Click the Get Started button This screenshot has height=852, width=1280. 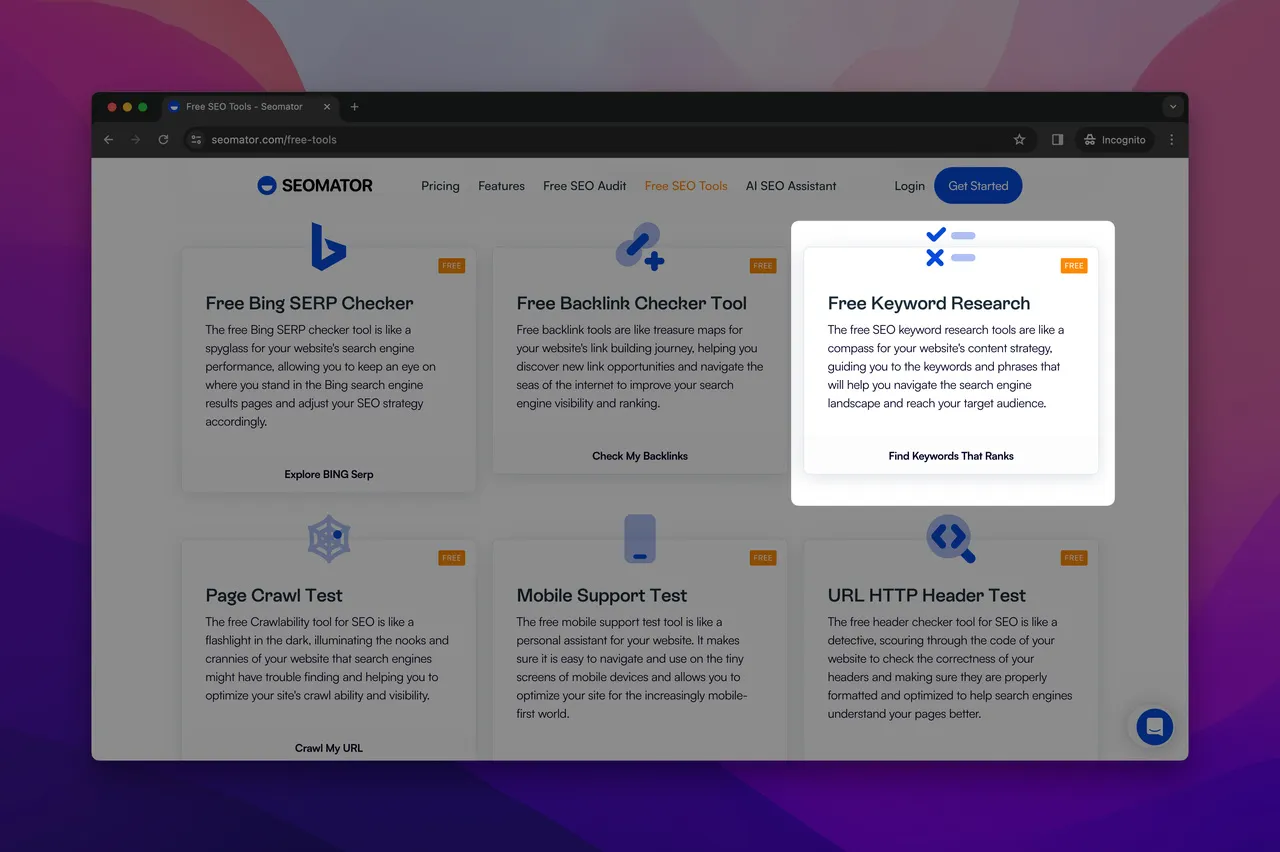click(978, 186)
